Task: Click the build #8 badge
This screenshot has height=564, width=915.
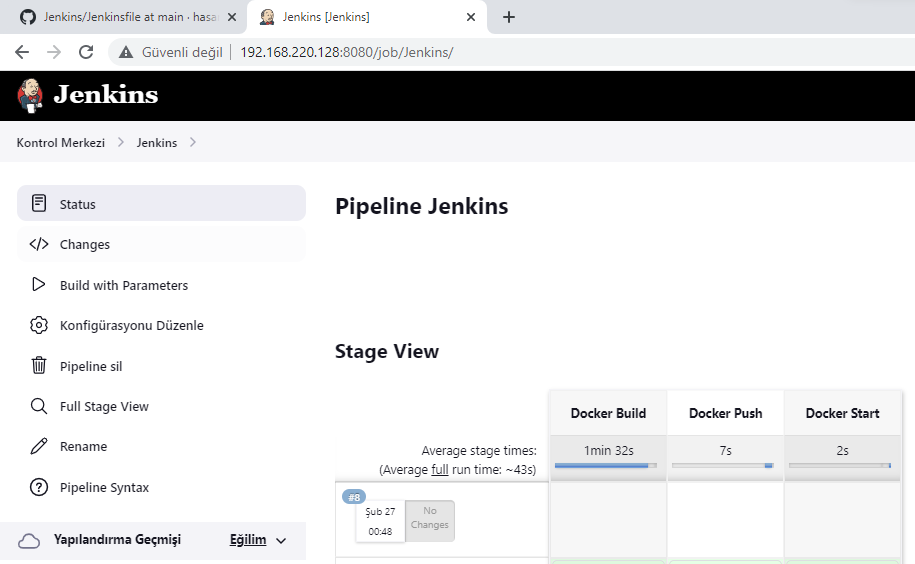Action: (354, 497)
